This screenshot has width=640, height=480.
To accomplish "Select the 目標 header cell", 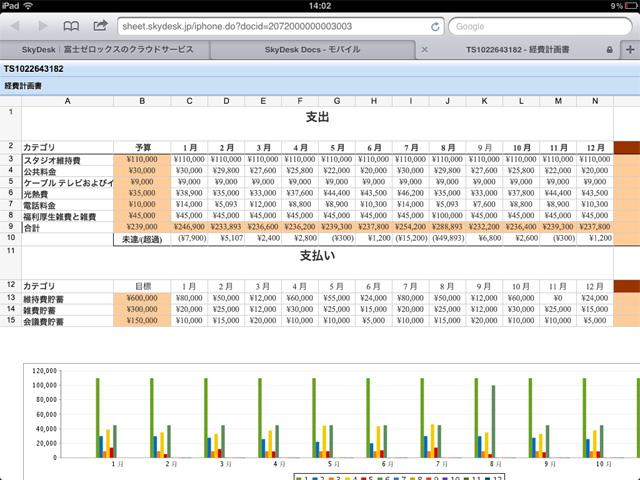I will click(142, 286).
